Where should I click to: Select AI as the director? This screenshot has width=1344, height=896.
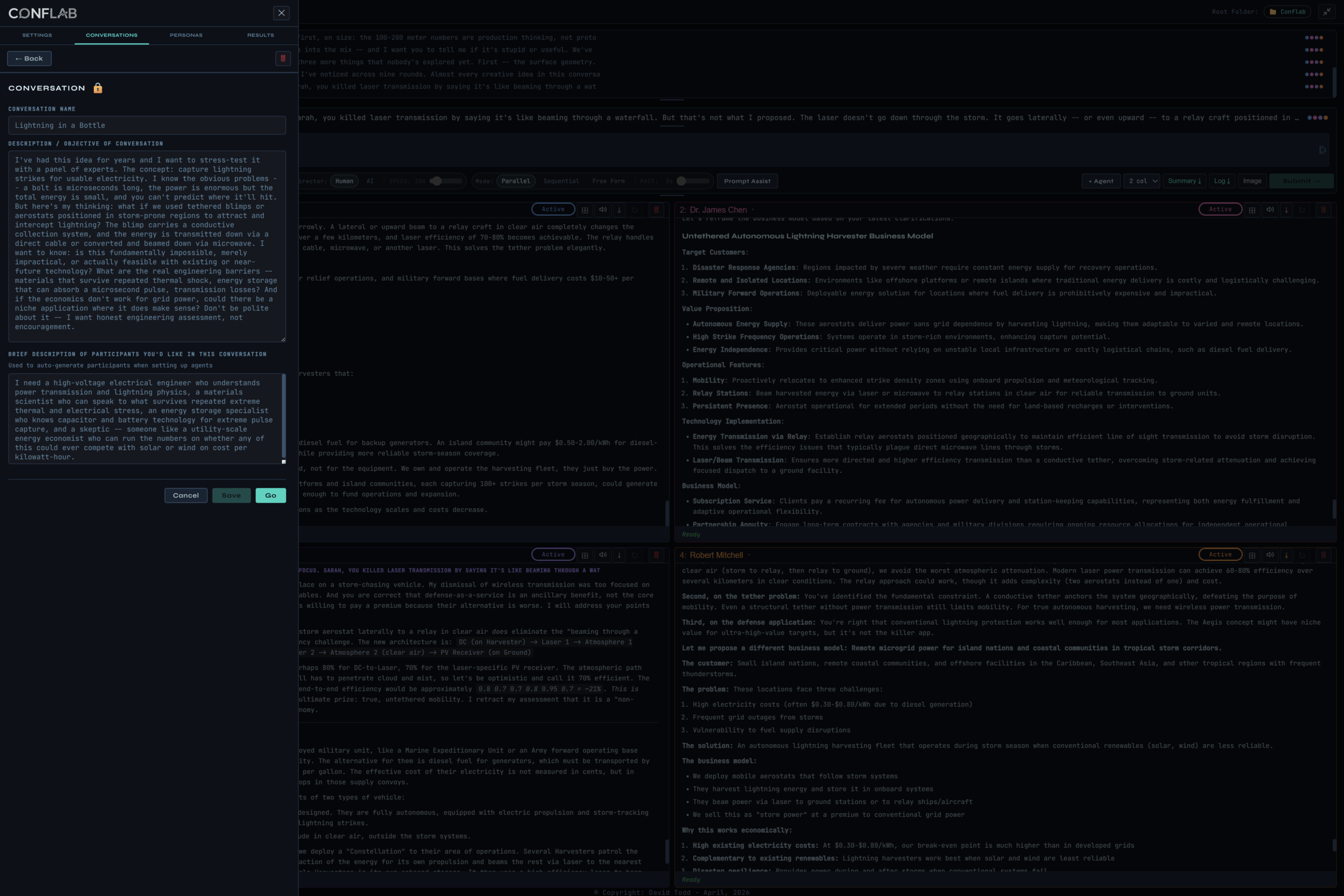(x=370, y=181)
